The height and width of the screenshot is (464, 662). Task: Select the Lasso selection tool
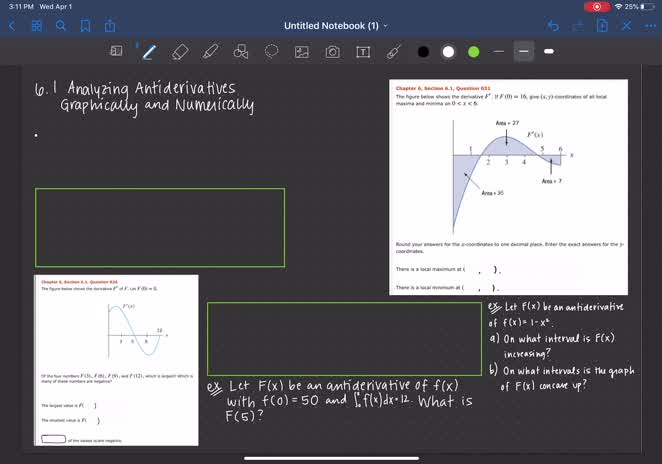(271, 51)
